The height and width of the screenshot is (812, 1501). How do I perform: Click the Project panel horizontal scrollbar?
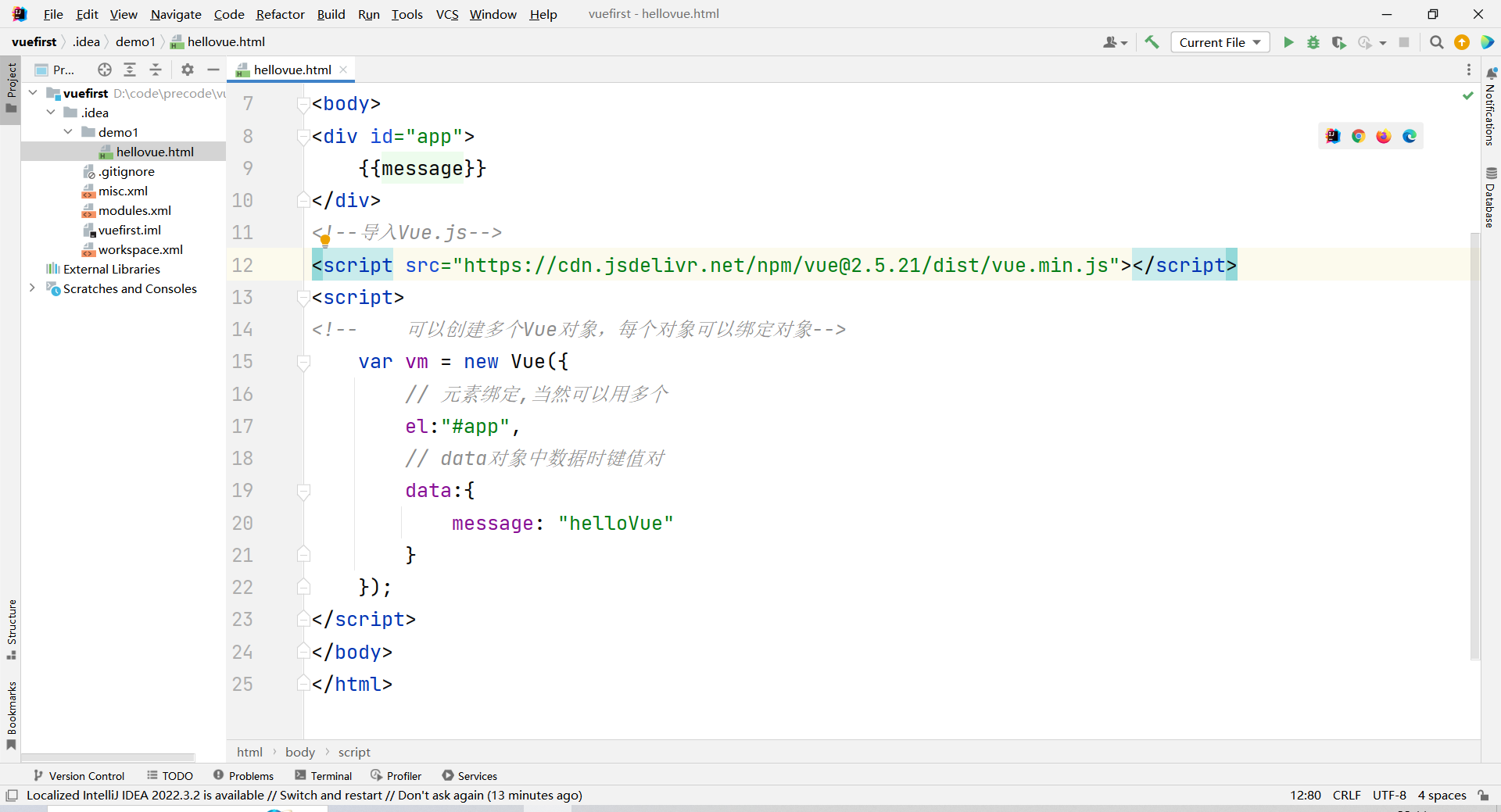click(108, 757)
